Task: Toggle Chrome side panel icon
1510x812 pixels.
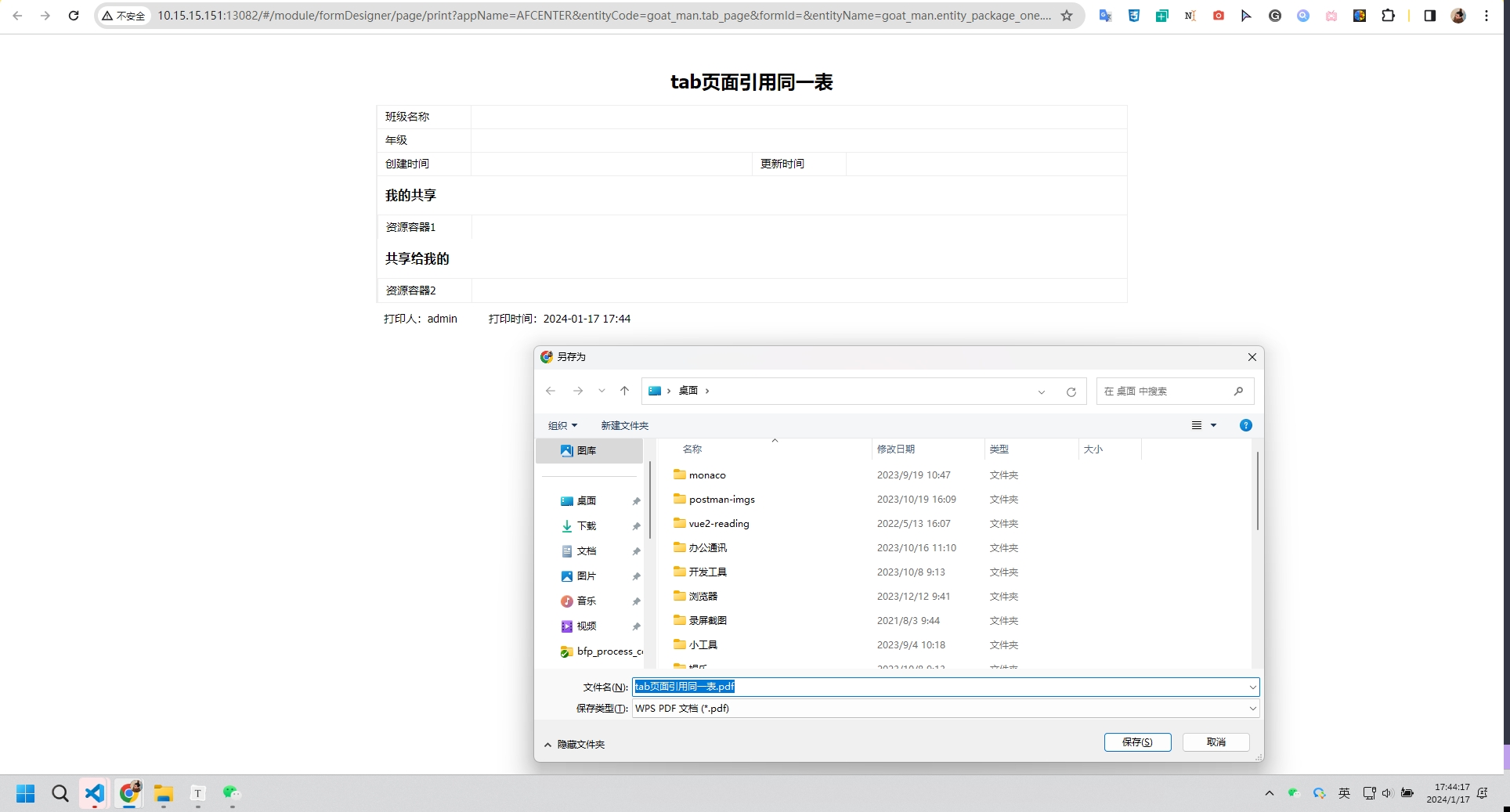Action: coord(1429,16)
